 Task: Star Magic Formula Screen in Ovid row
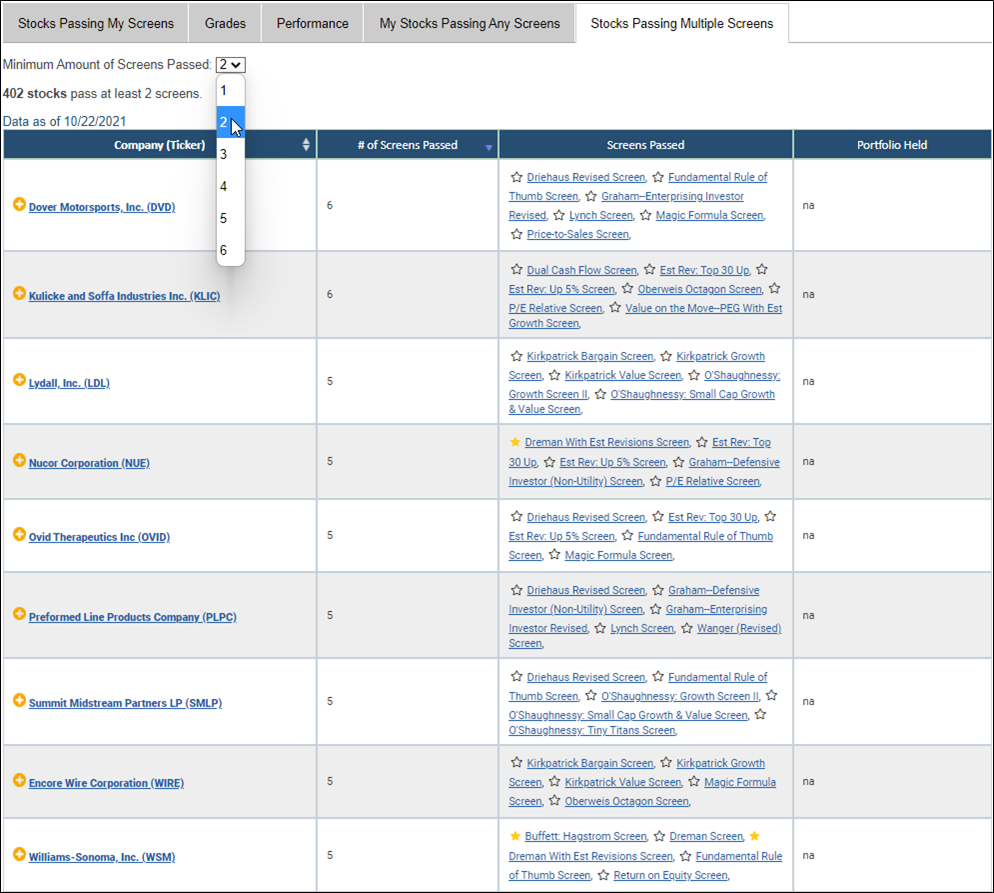(555, 555)
